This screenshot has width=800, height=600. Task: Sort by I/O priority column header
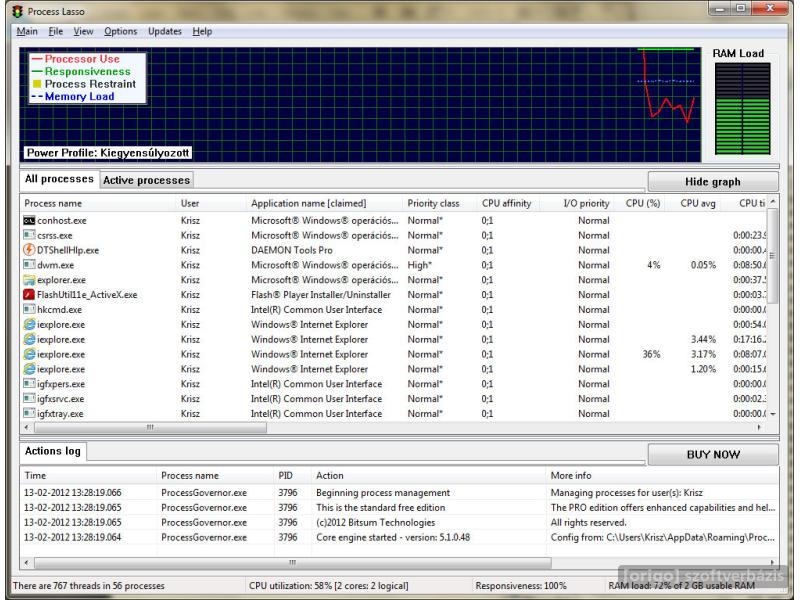(x=577, y=204)
